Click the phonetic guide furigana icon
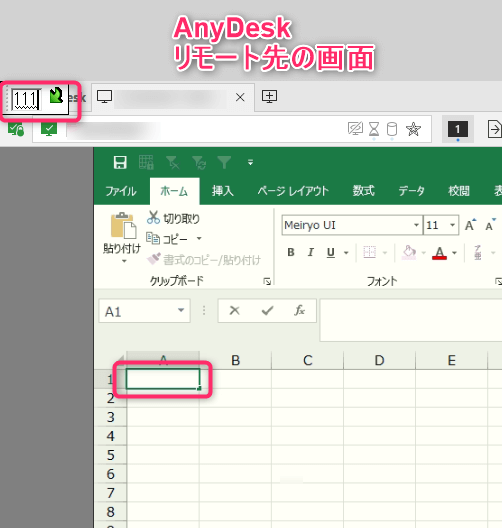Image resolution: width=502 pixels, height=528 pixels. click(x=478, y=253)
